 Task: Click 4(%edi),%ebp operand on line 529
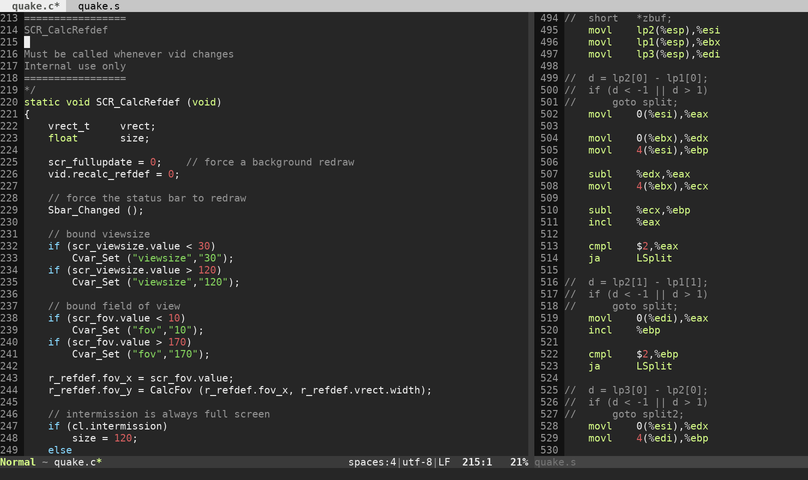point(672,438)
